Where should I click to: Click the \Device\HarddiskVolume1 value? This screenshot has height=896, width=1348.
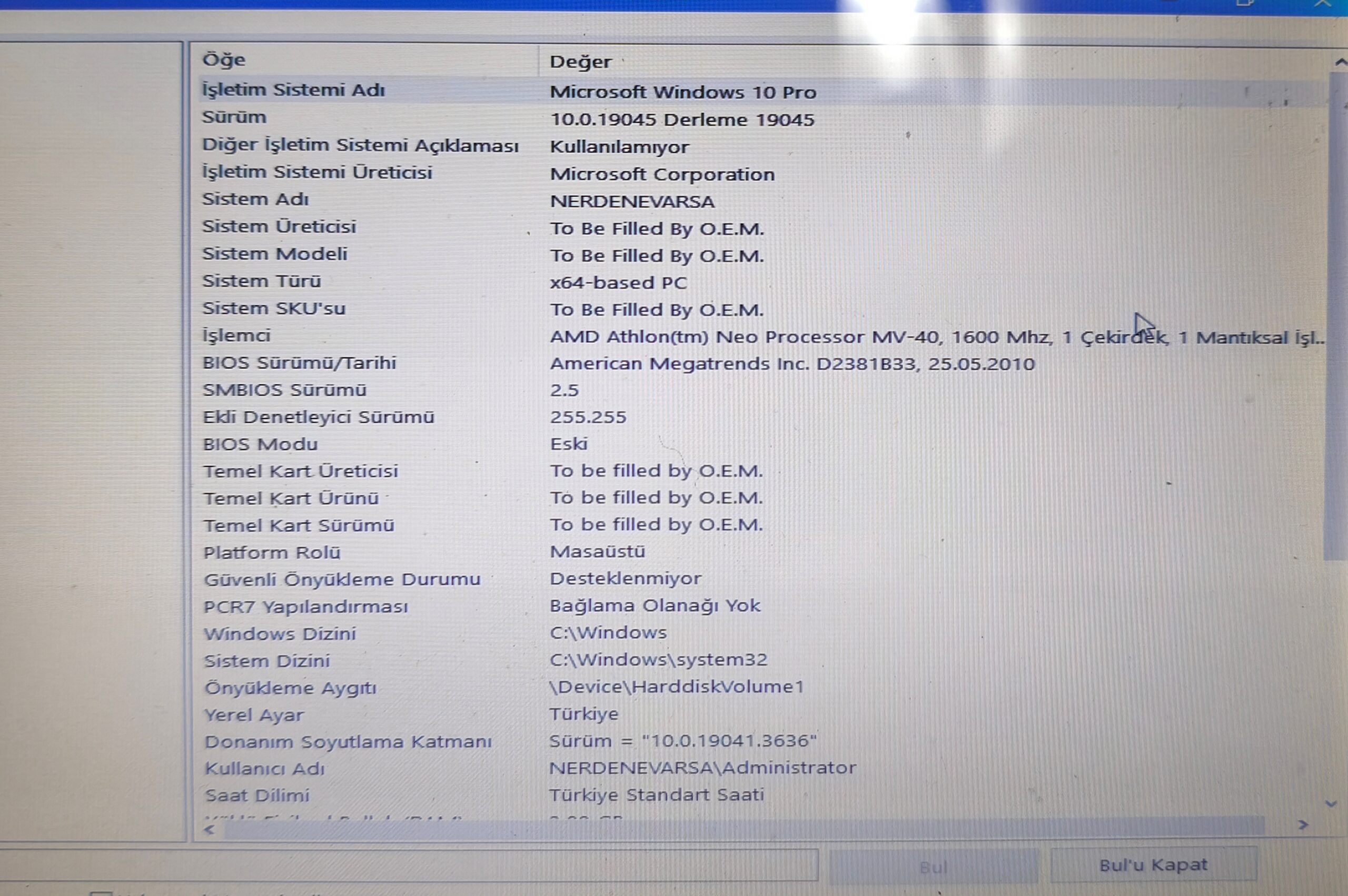coord(676,687)
